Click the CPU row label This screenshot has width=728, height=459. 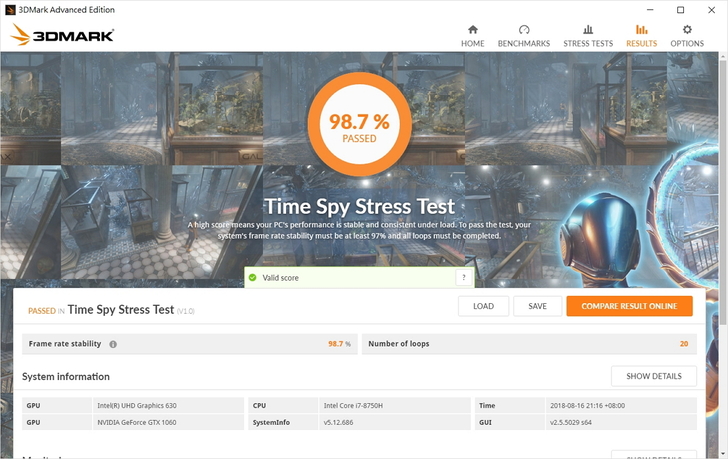click(260, 406)
